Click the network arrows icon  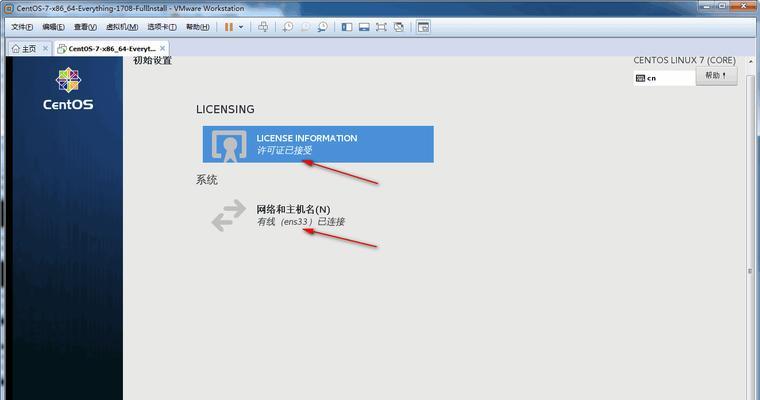click(x=229, y=215)
